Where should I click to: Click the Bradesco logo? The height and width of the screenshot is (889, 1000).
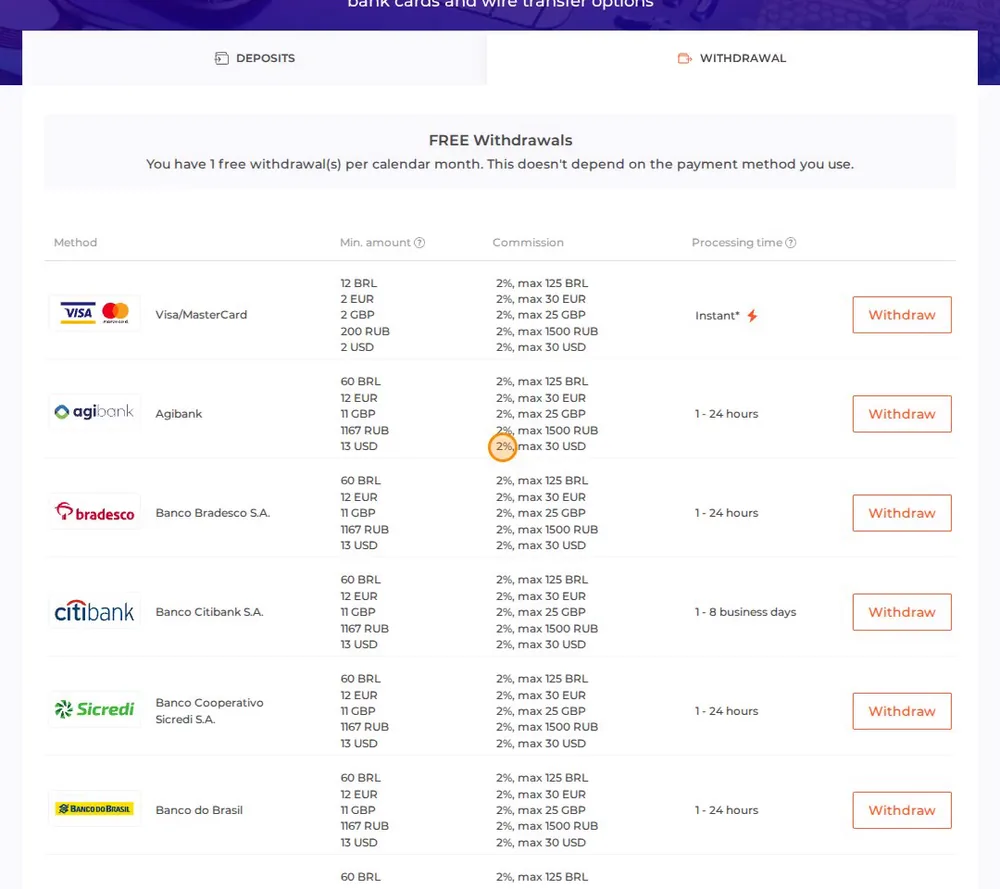point(94,511)
